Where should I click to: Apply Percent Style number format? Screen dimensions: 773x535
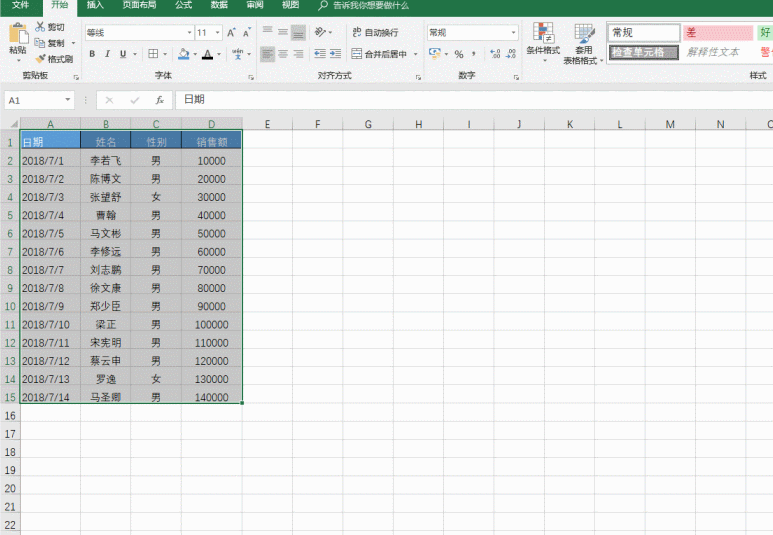coord(458,54)
